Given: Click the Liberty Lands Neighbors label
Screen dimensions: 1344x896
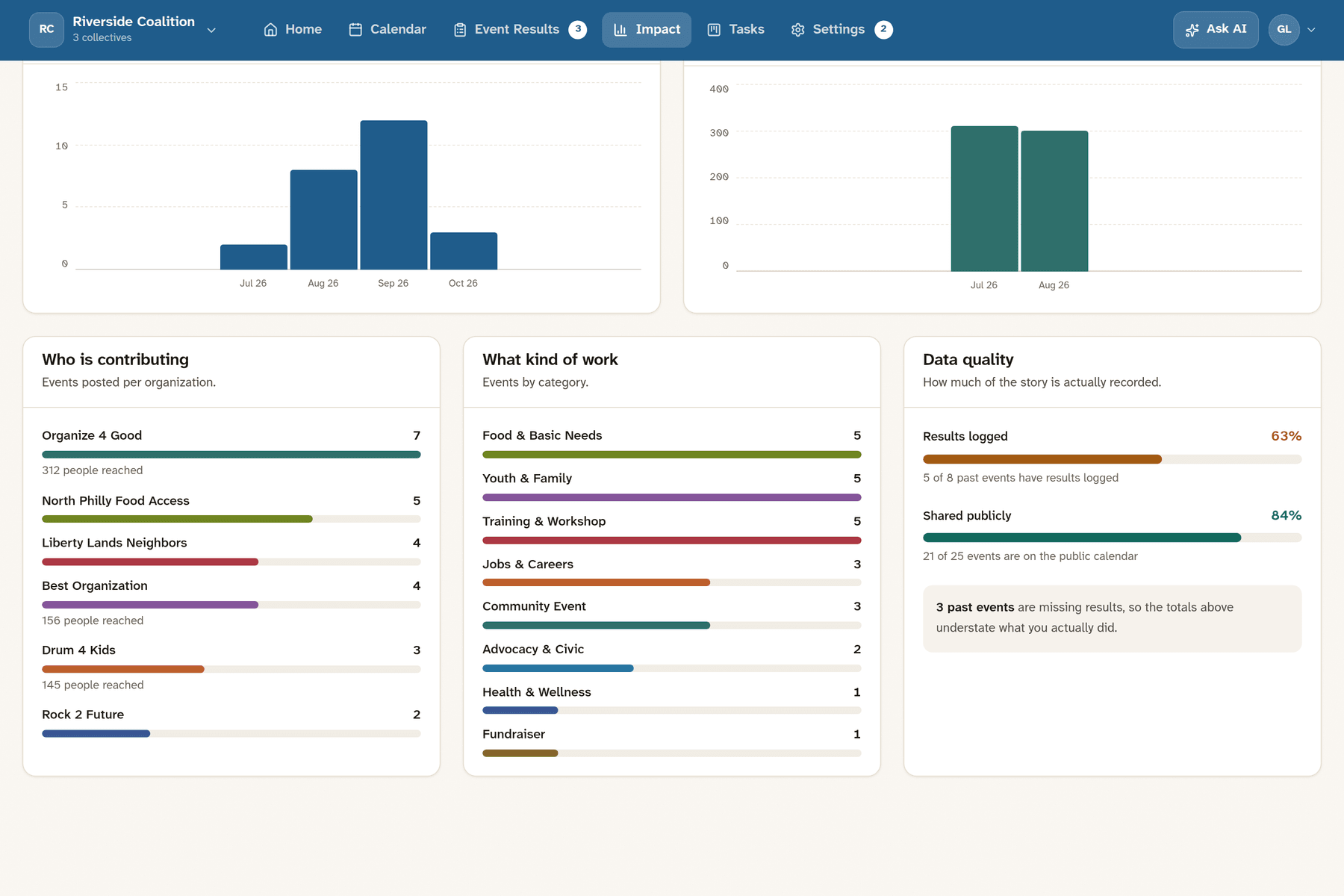Looking at the screenshot, I should pos(114,543).
